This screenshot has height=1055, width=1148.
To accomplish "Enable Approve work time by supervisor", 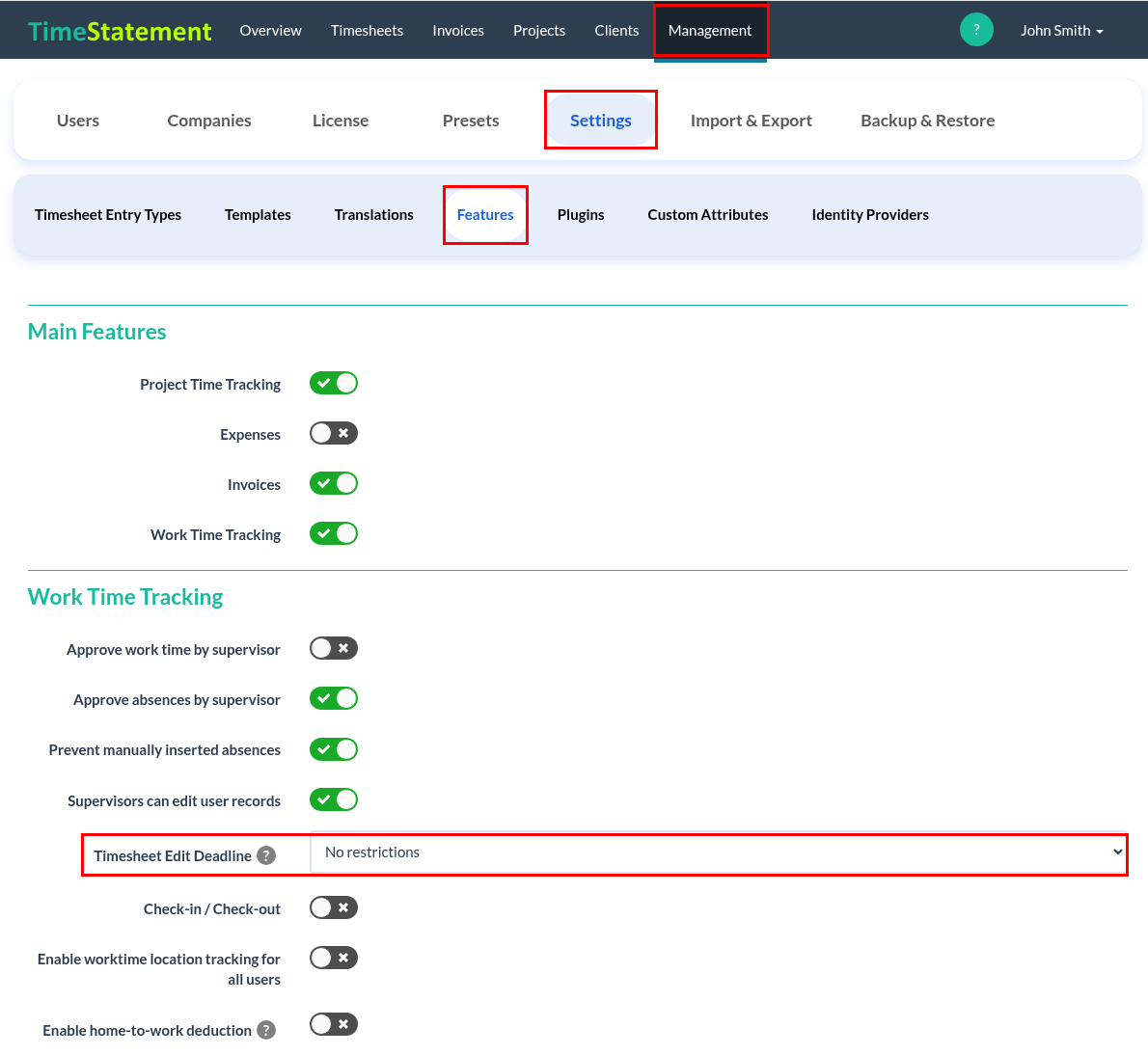I will (x=333, y=648).
